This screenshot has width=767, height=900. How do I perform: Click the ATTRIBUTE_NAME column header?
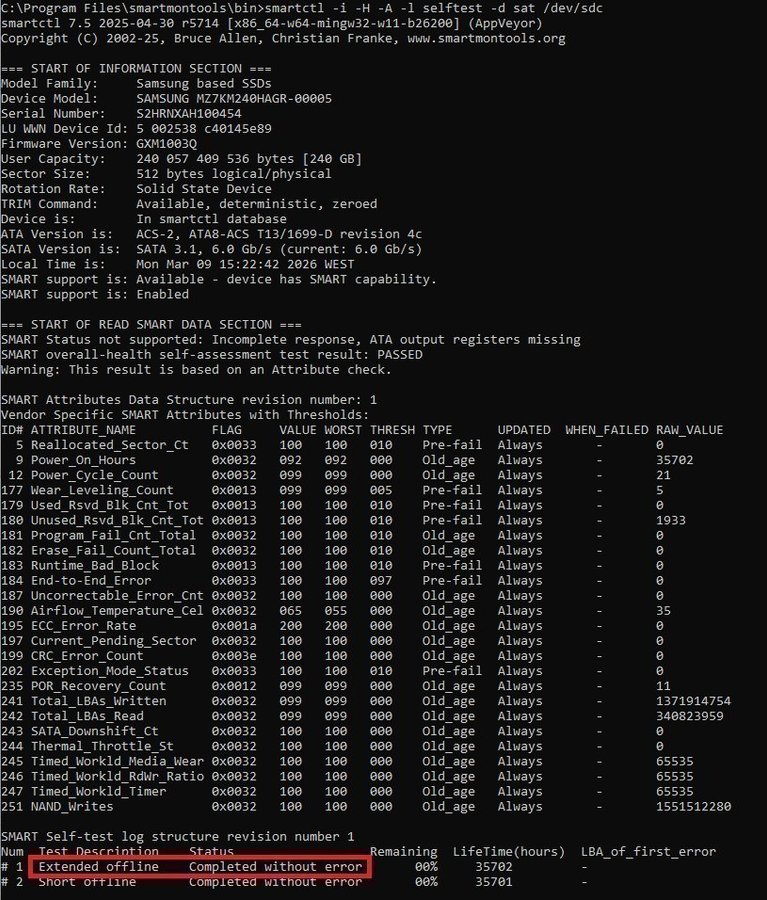[83, 430]
